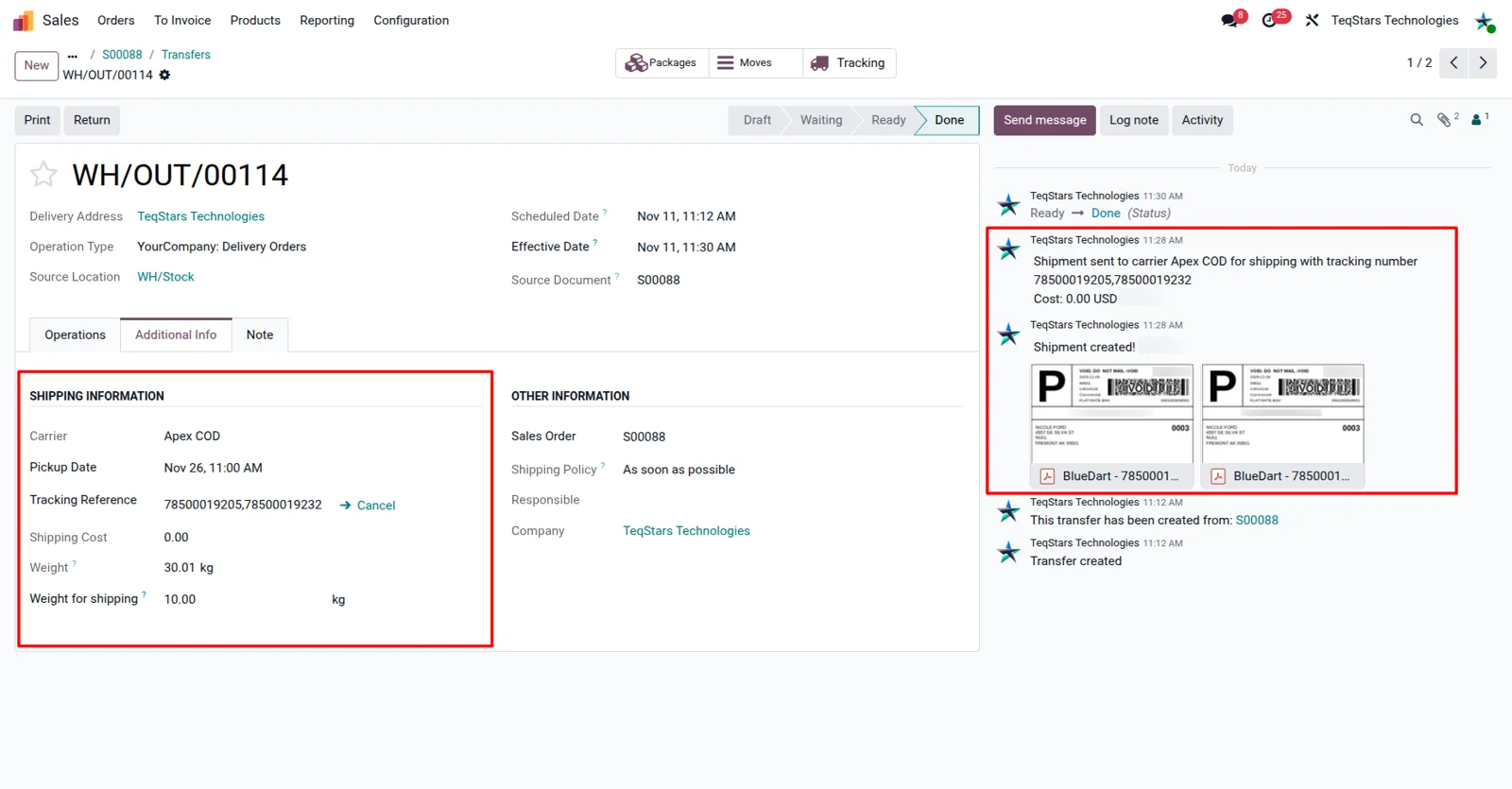
Task: Click first BlueDart PDF file icon
Action: [x=1047, y=476]
